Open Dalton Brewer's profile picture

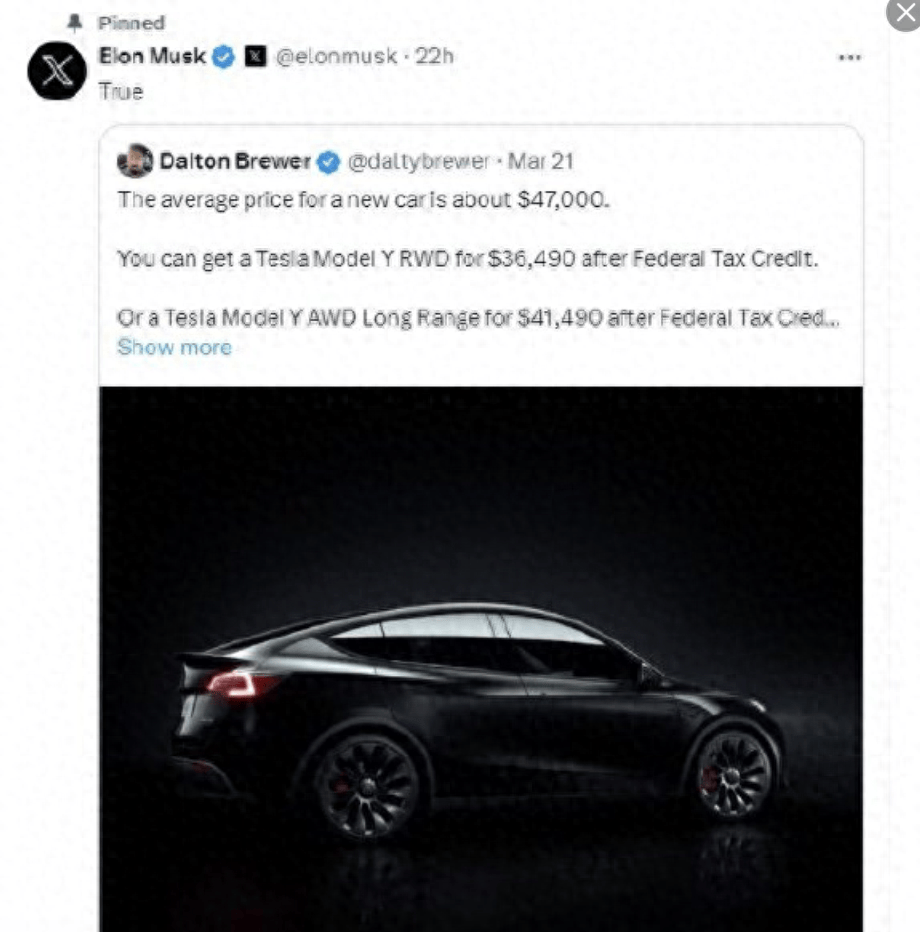[135, 160]
